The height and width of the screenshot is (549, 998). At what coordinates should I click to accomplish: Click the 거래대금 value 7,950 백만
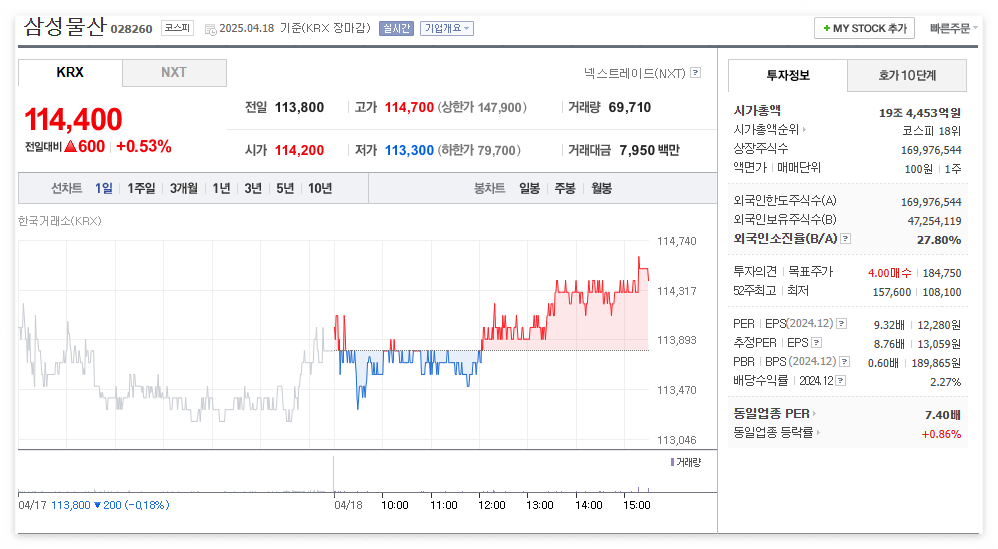649,150
